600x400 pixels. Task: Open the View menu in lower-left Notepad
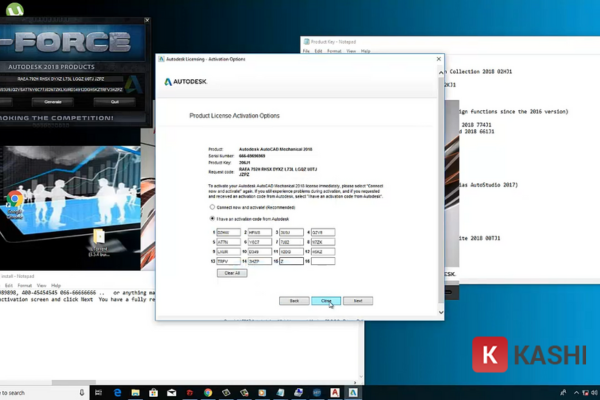coord(39,285)
